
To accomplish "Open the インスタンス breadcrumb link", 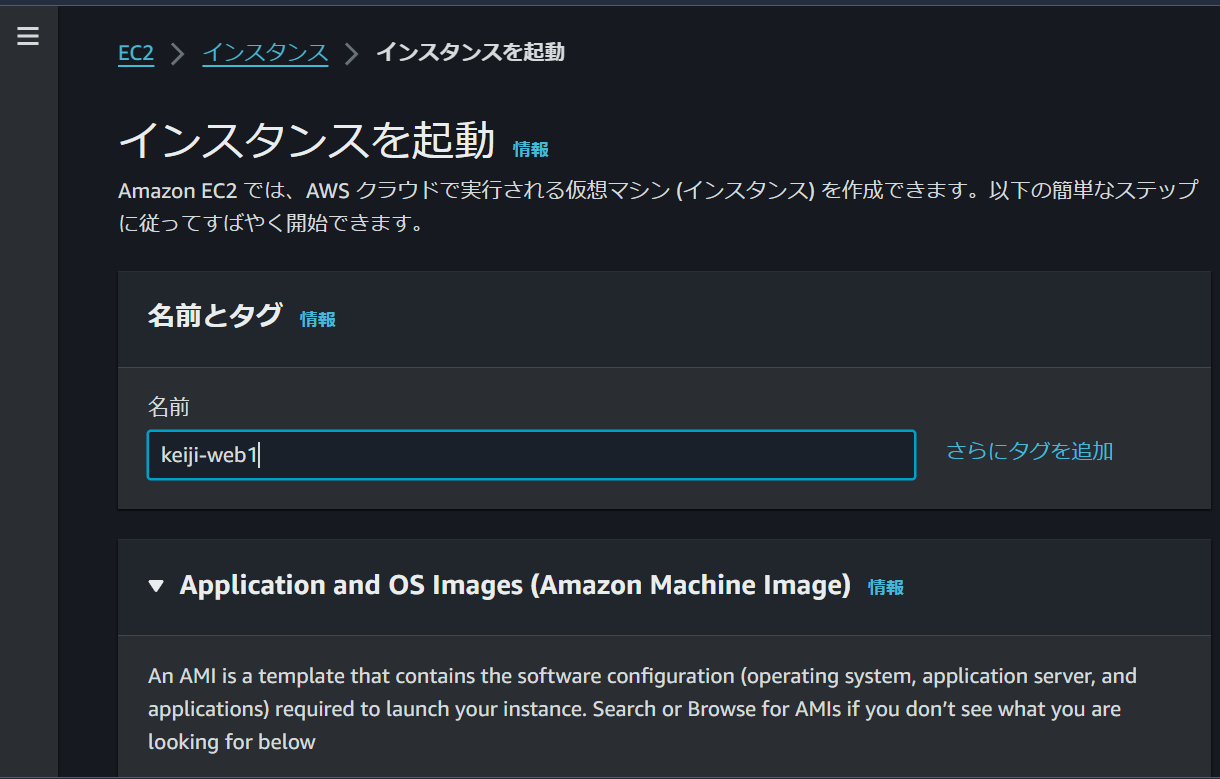I will tap(265, 53).
